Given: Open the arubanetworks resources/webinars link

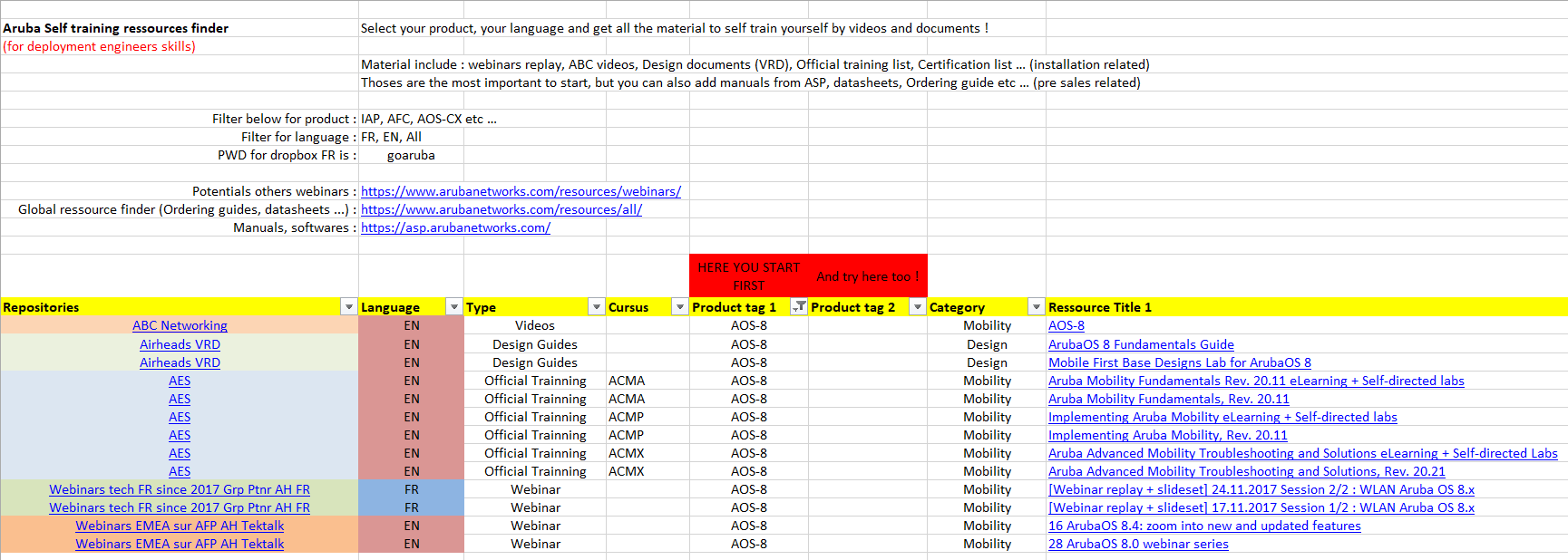Looking at the screenshot, I should pos(521,191).
